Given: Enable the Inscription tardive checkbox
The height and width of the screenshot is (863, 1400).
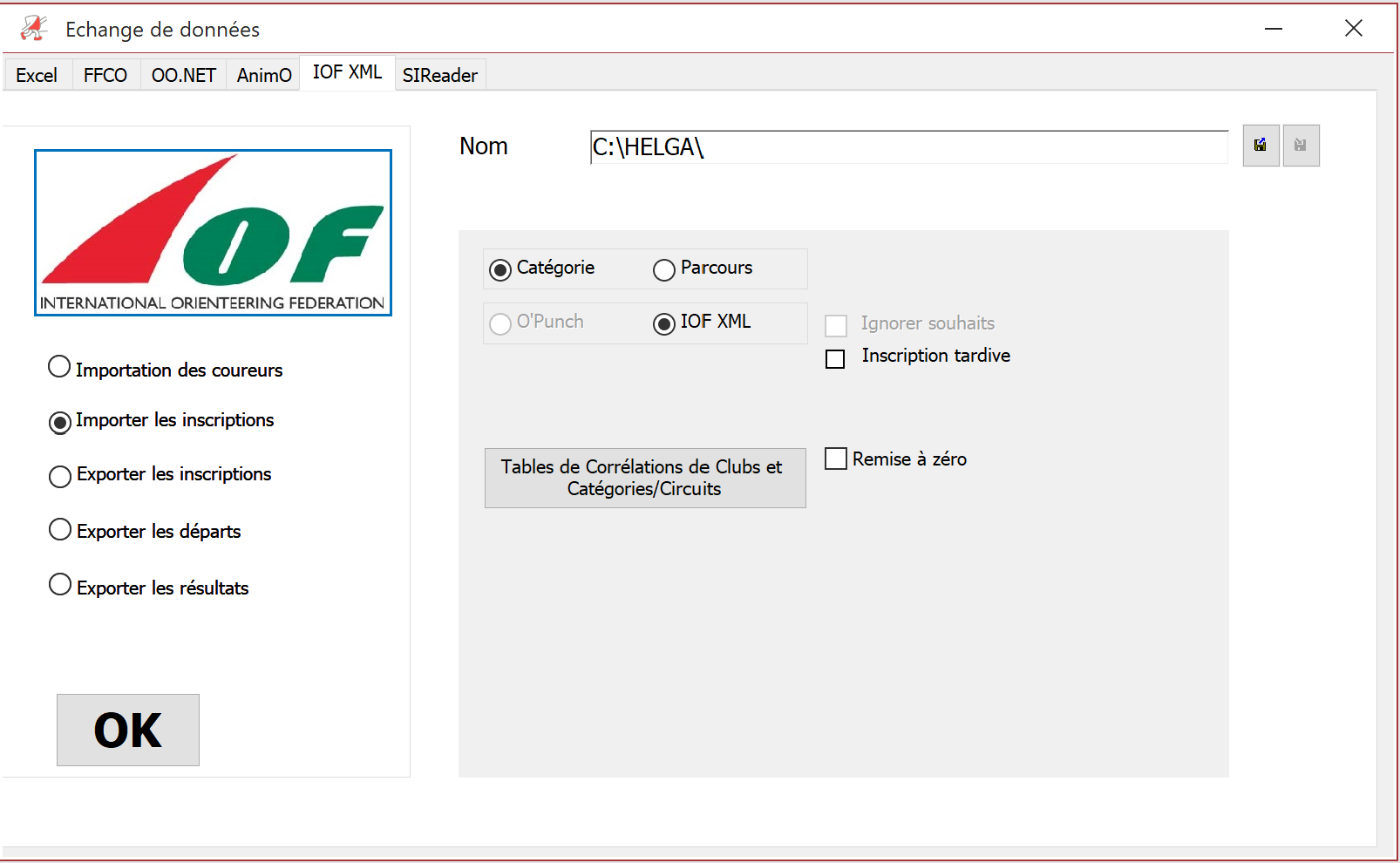Looking at the screenshot, I should tap(835, 359).
